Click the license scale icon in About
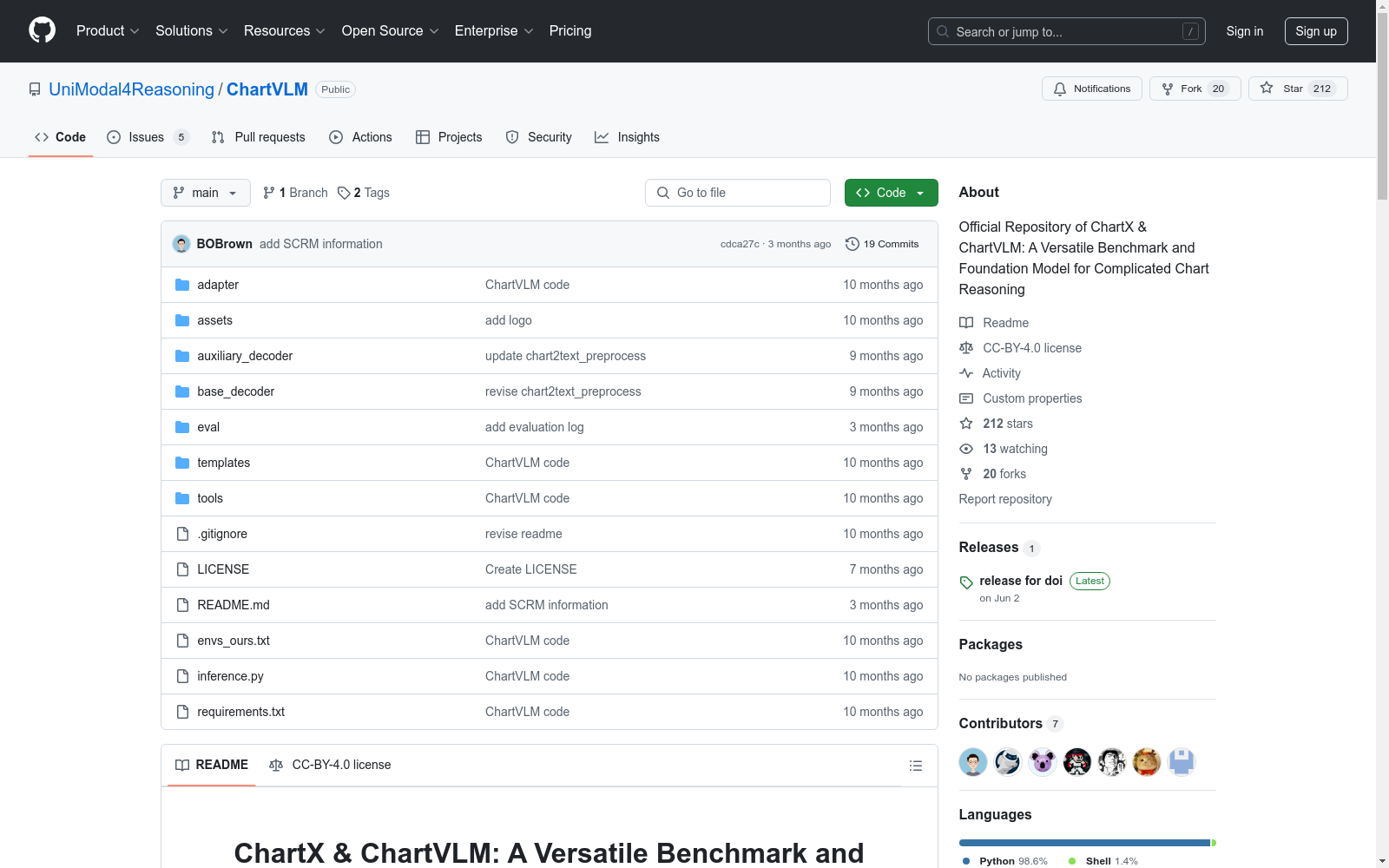This screenshot has height=868, width=1389. click(x=966, y=348)
